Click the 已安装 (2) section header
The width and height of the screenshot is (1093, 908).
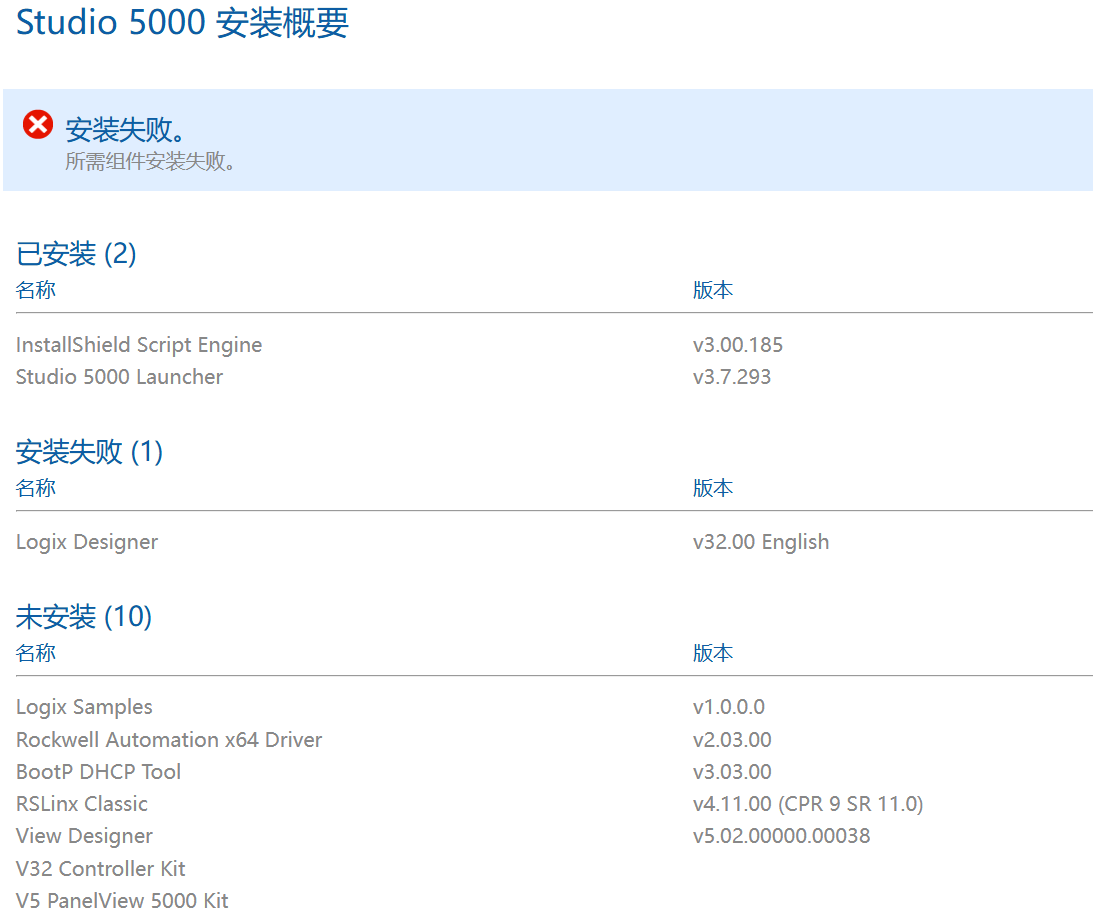click(x=76, y=254)
